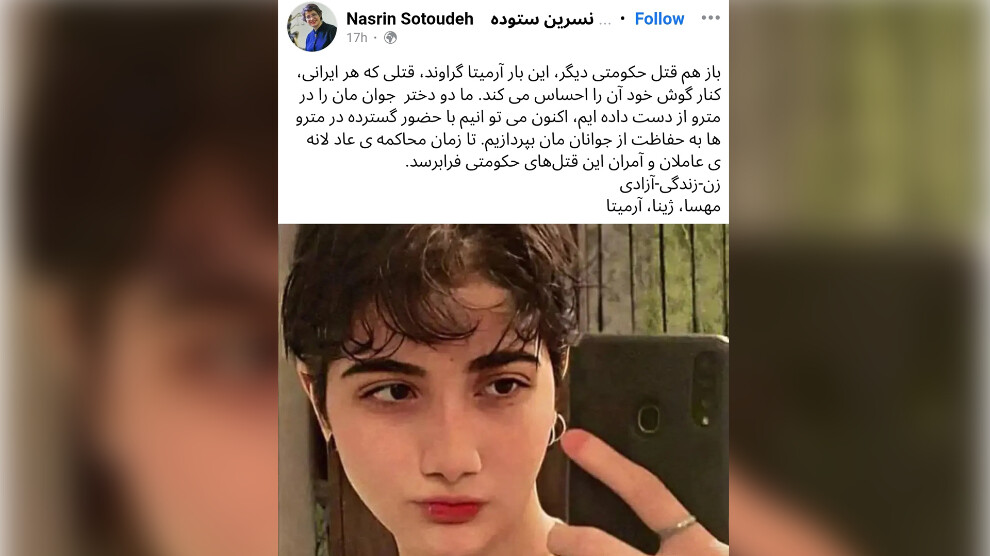Click the post line starting مترو از دست
This screenshot has height=556, width=990.
(508, 117)
